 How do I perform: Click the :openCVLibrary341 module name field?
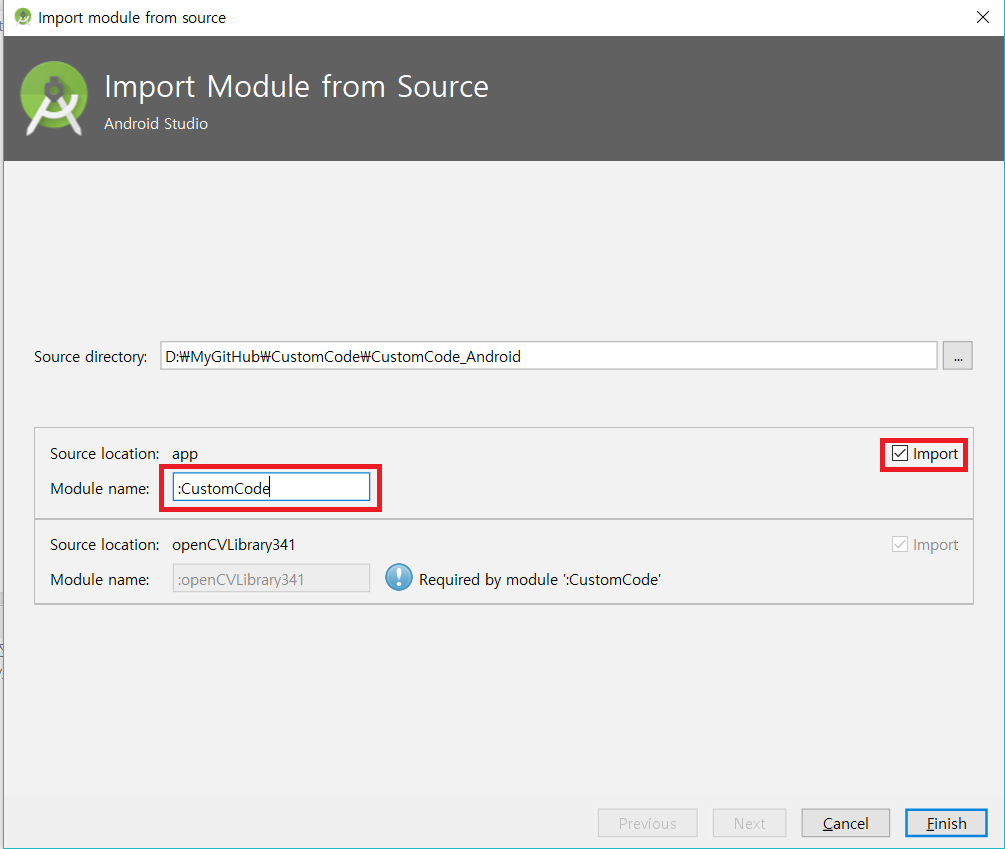tap(271, 578)
